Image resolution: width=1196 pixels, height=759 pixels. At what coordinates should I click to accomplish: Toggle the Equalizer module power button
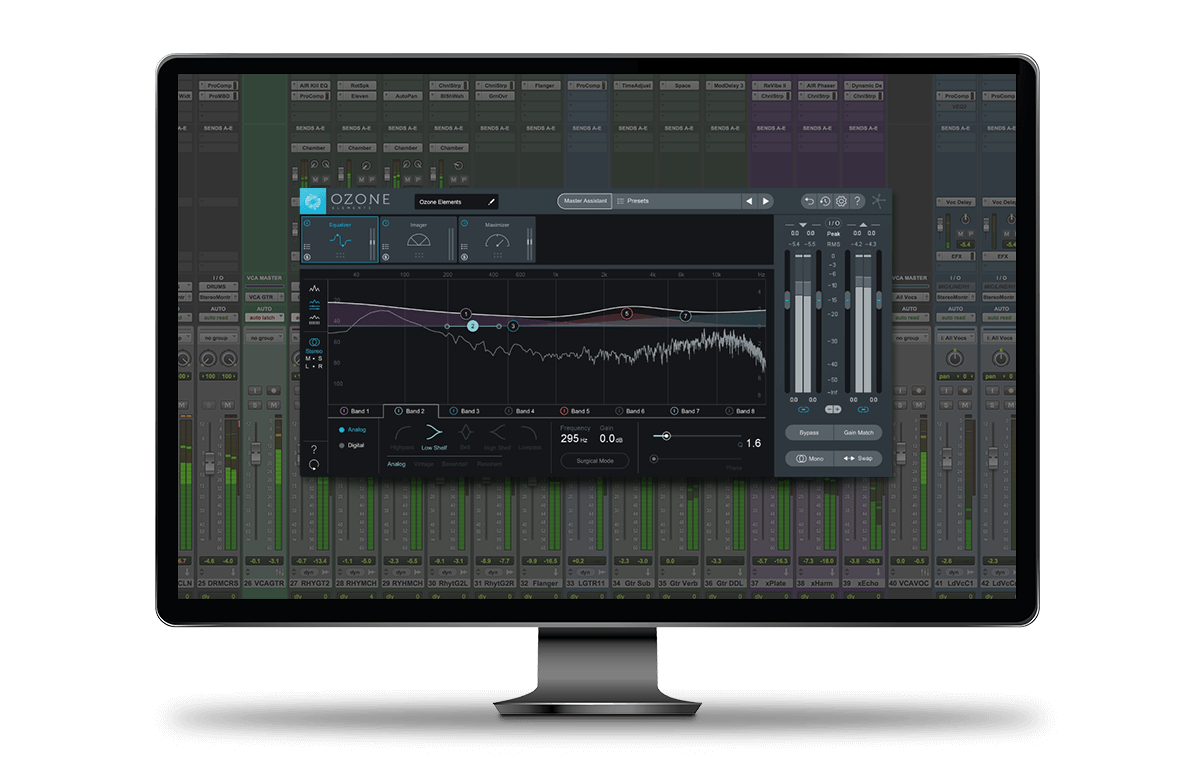307,224
